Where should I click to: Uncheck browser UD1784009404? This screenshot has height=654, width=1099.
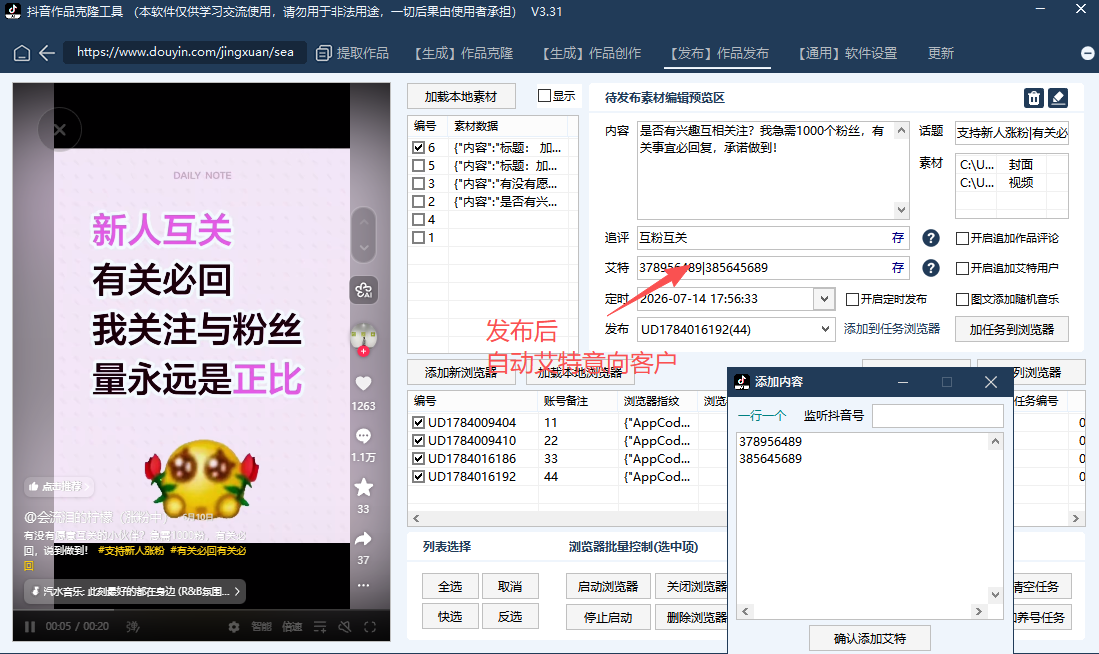418,423
